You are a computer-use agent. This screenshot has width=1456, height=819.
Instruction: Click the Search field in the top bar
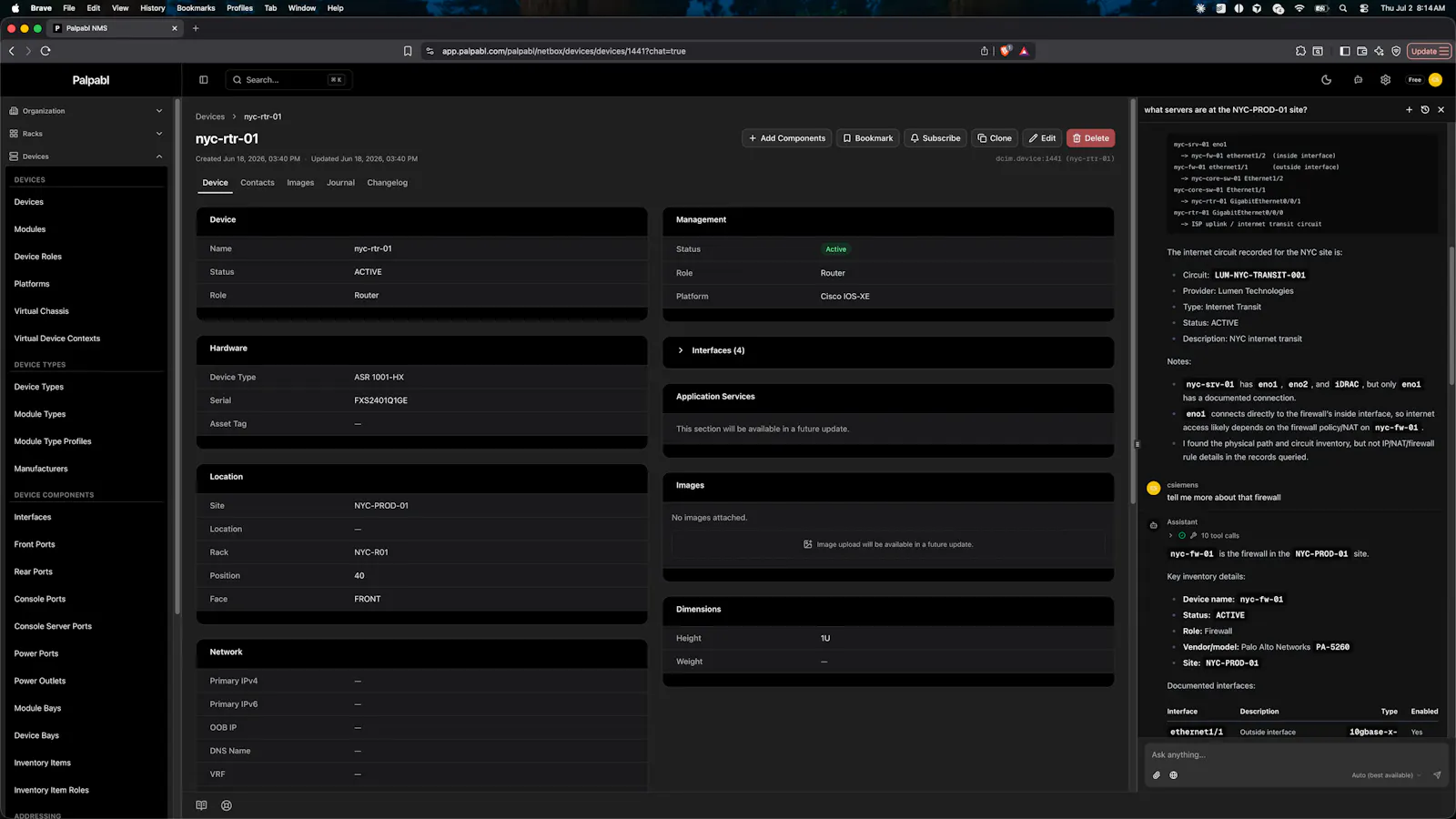coord(288,80)
